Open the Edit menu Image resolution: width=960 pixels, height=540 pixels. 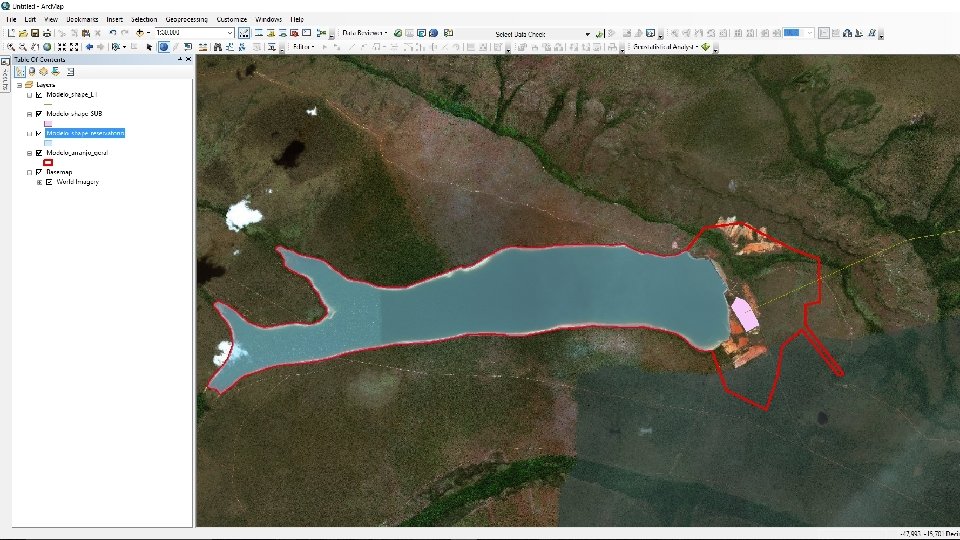pyautogui.click(x=30, y=20)
